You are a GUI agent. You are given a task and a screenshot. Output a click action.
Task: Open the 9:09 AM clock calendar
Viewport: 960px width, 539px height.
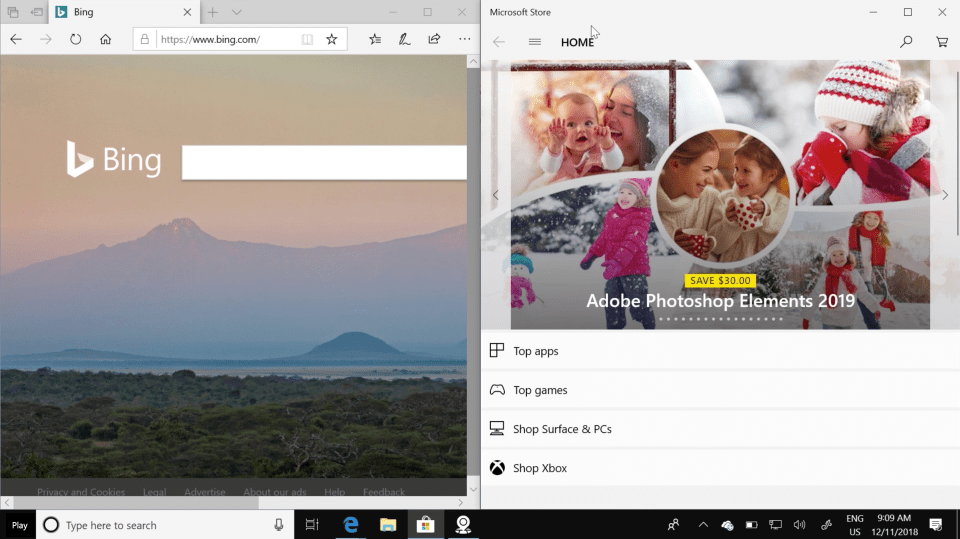[x=894, y=525]
